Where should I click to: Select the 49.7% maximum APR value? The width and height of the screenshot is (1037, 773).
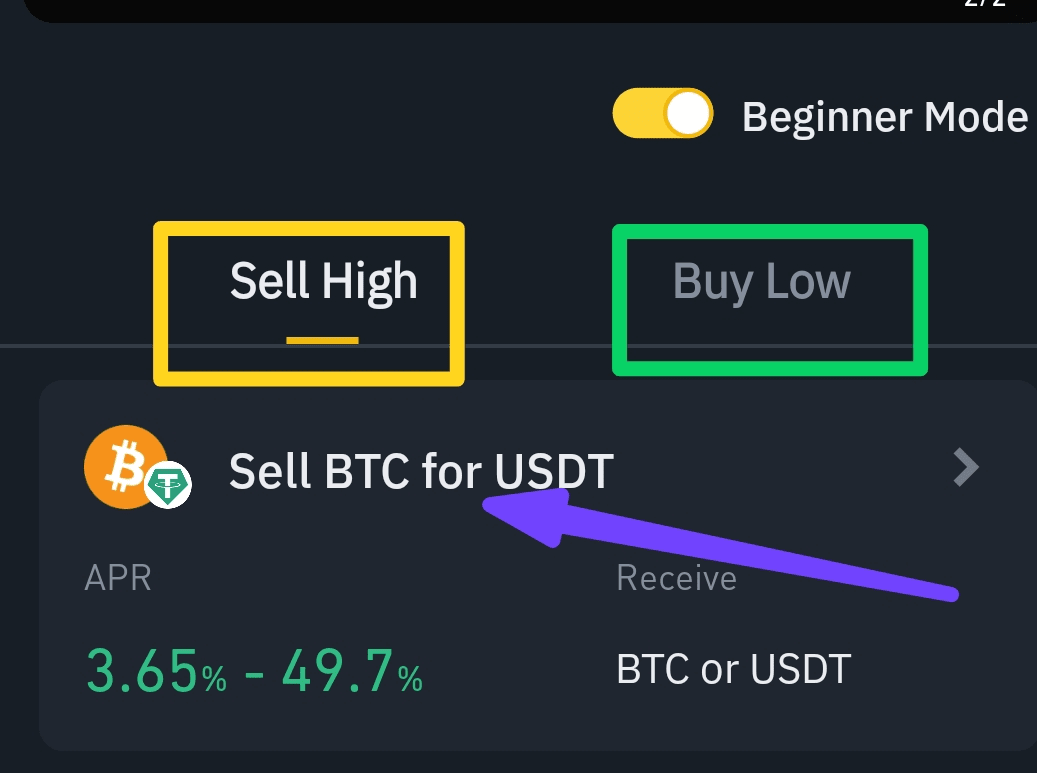(x=351, y=671)
